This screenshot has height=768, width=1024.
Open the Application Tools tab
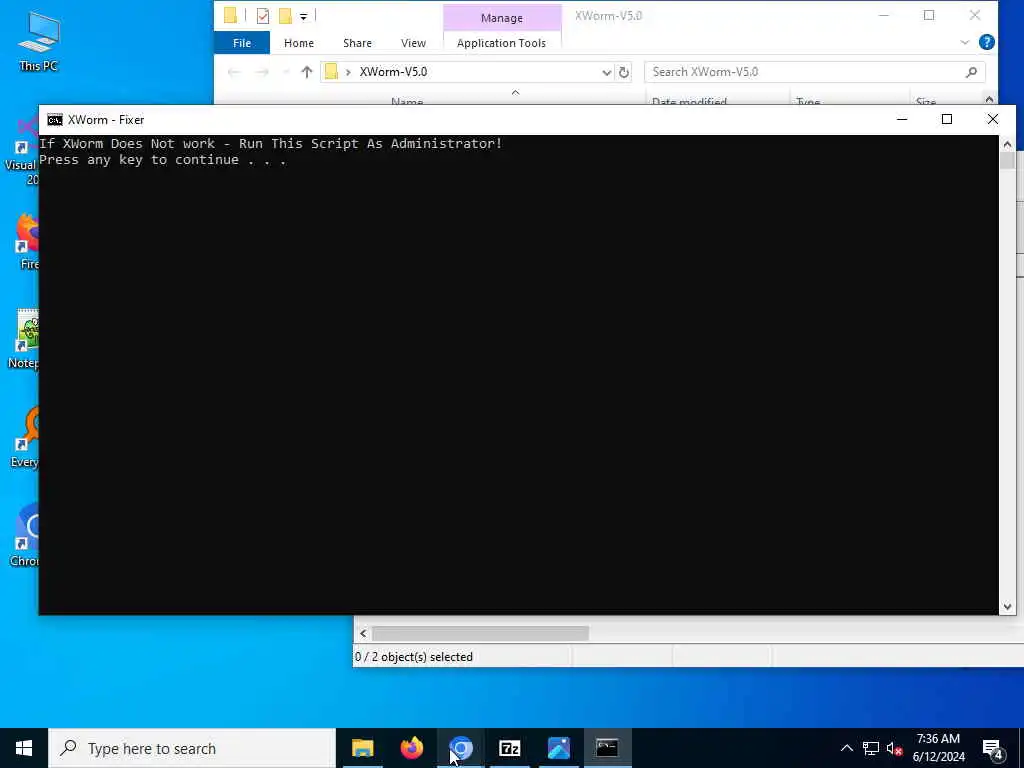pyautogui.click(x=501, y=42)
